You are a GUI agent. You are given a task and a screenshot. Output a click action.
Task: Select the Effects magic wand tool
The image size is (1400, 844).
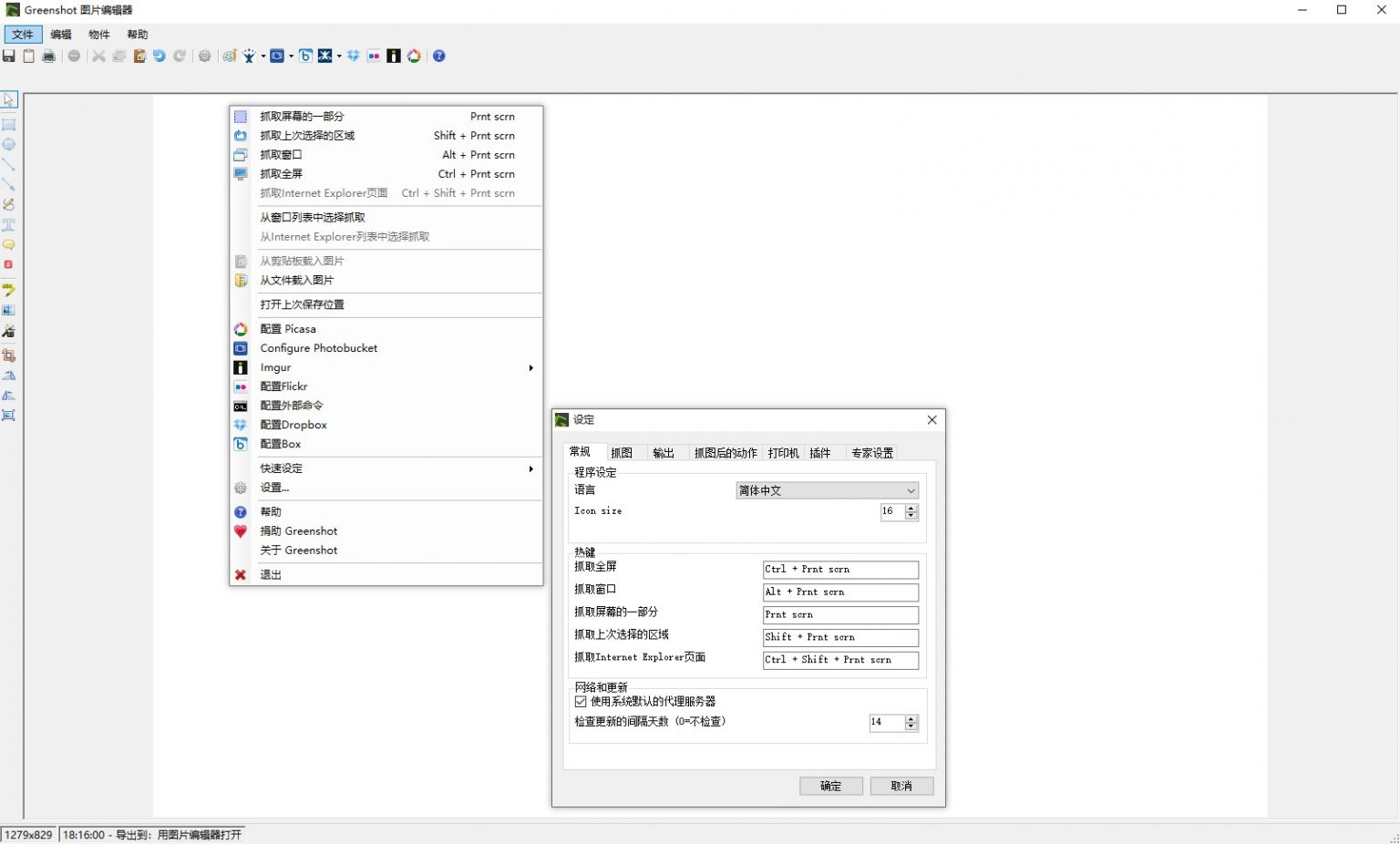coord(9,331)
